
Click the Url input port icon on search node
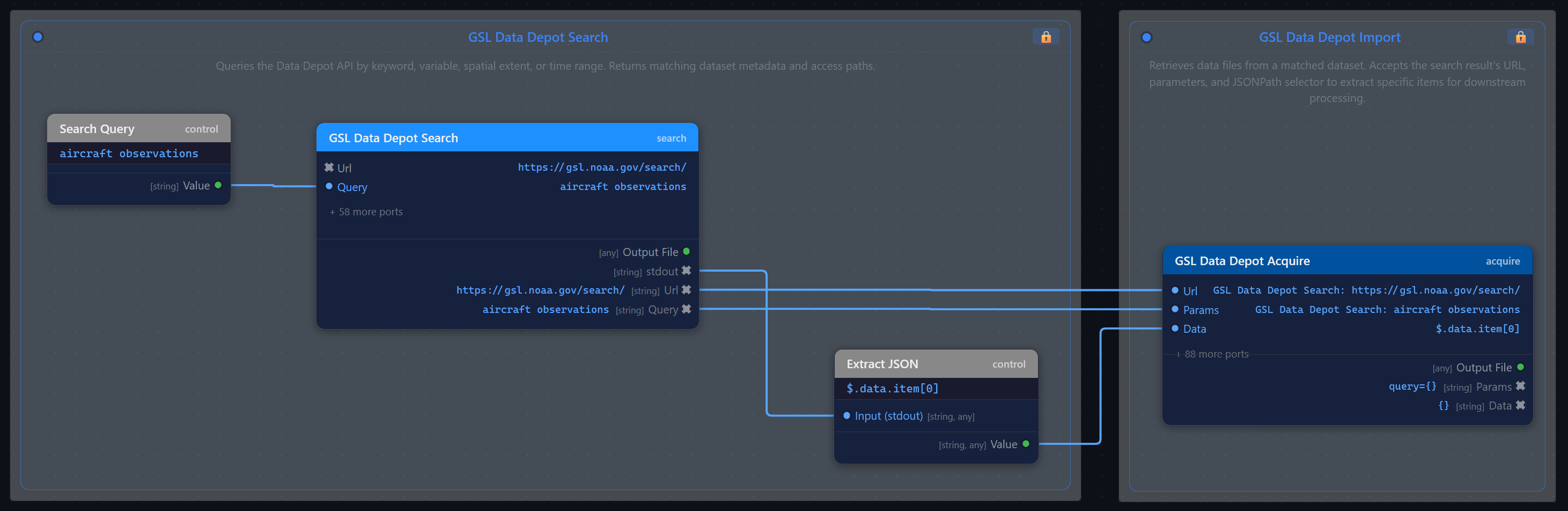click(x=329, y=167)
